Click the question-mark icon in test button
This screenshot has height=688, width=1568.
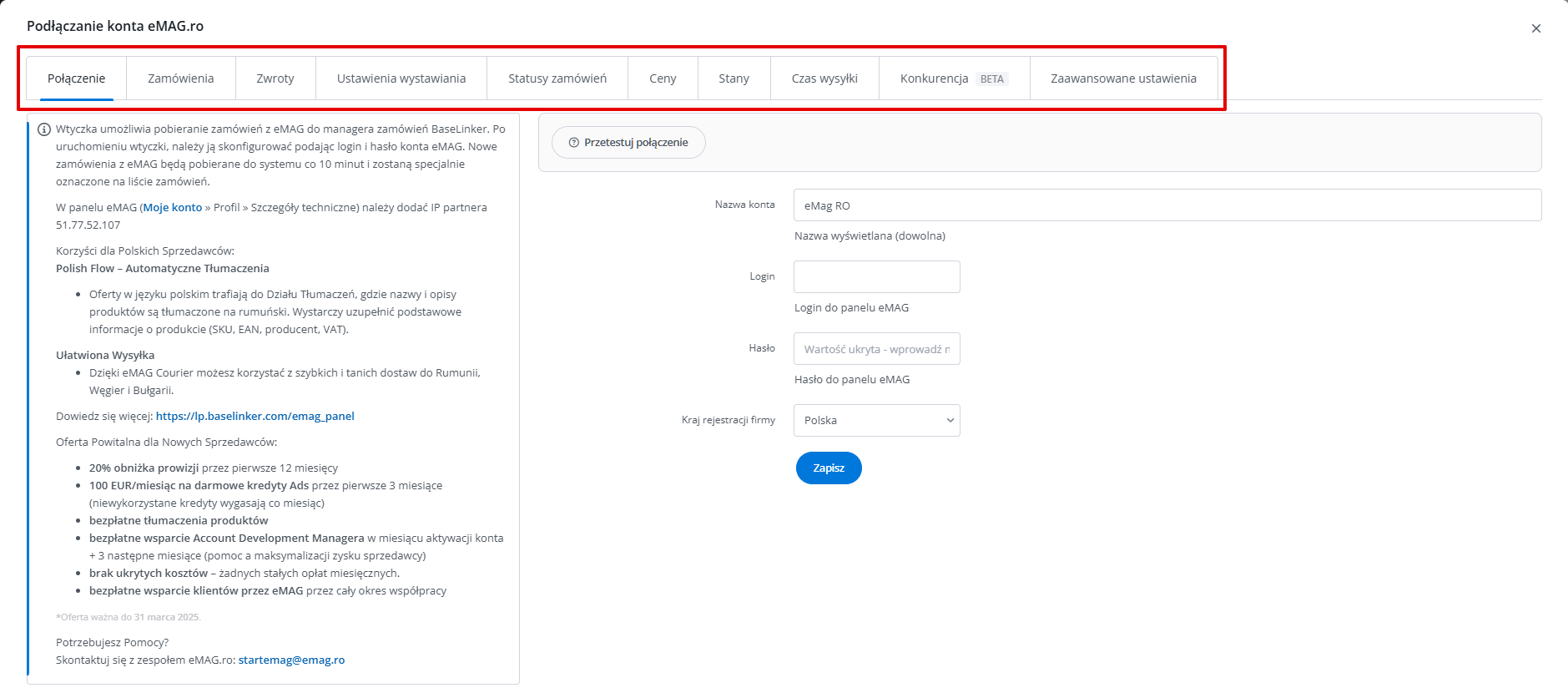tap(574, 143)
